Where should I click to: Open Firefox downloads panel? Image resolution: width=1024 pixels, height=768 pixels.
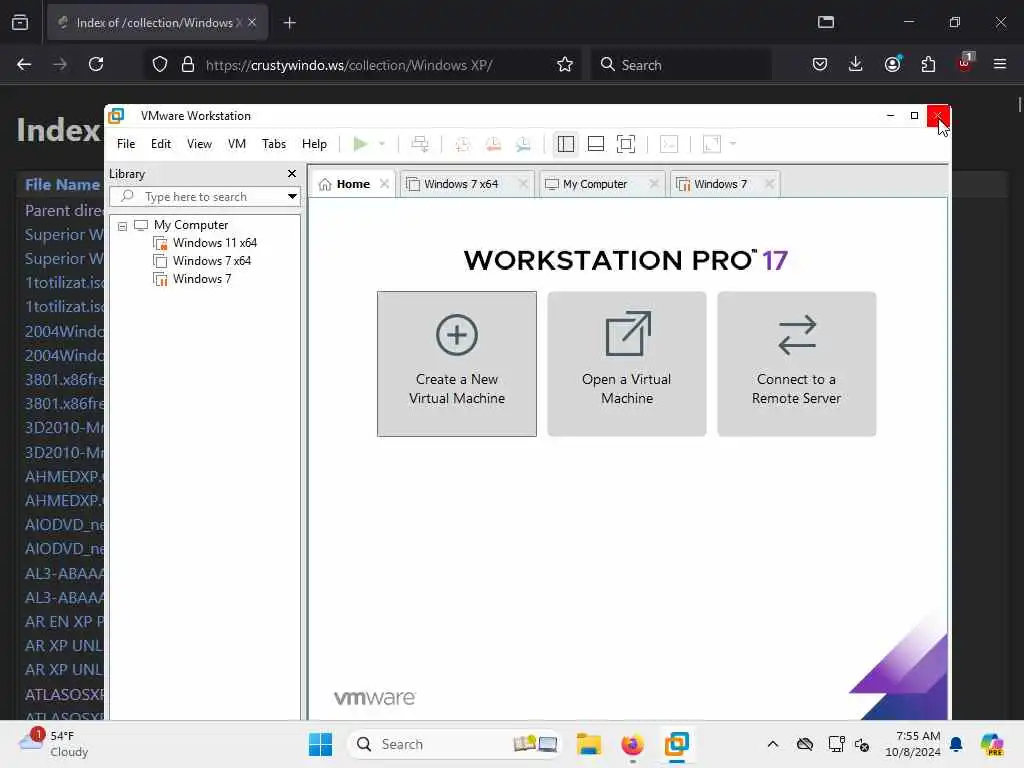(x=856, y=64)
